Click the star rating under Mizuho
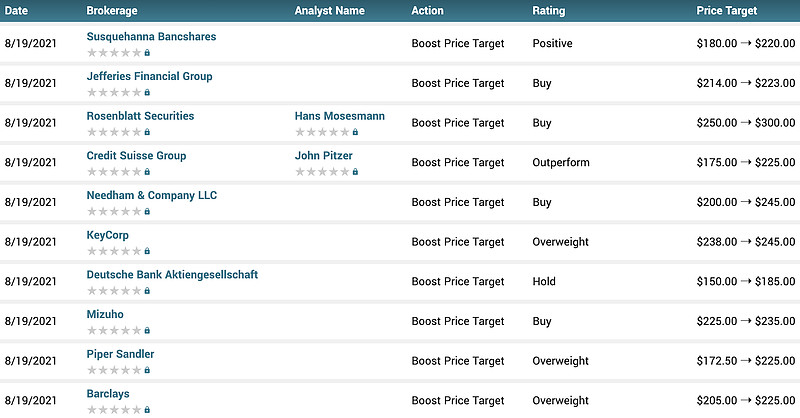This screenshot has height=418, width=800. pos(114,330)
